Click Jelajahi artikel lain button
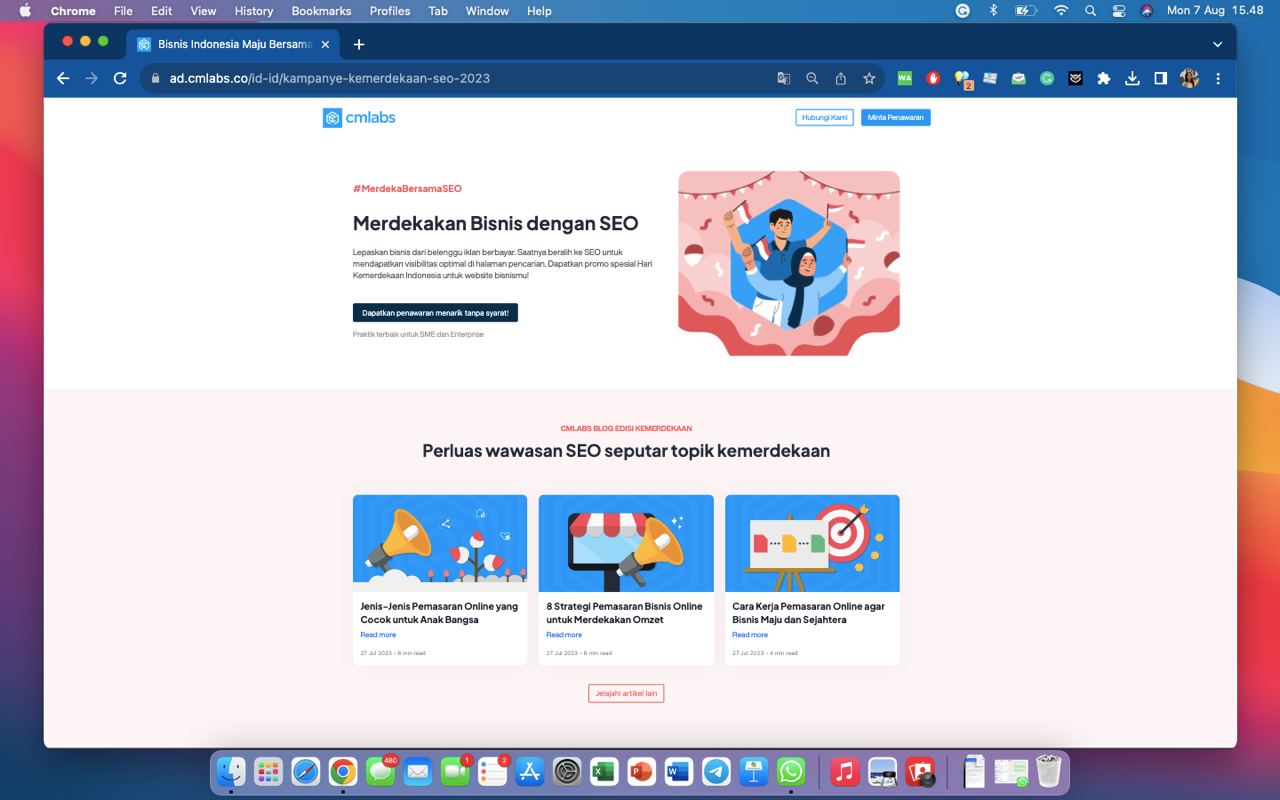Screen dimensions: 1280x800 (x=626, y=693)
